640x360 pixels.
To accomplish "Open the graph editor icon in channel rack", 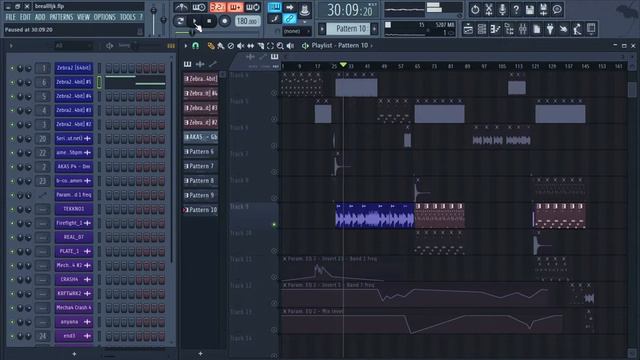I will point(171,46).
